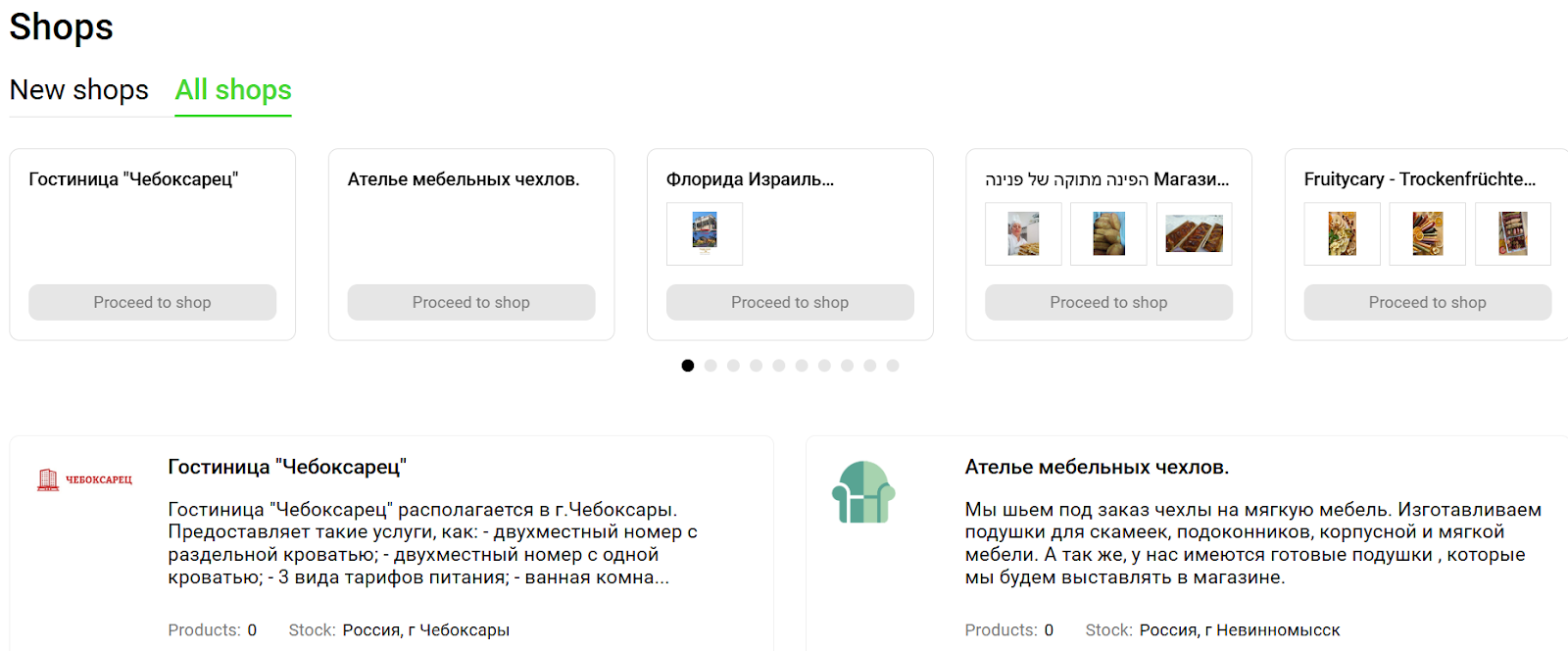Screen dimensions: 1568x651
Task: Switch to the New shops tab
Action: [x=79, y=90]
